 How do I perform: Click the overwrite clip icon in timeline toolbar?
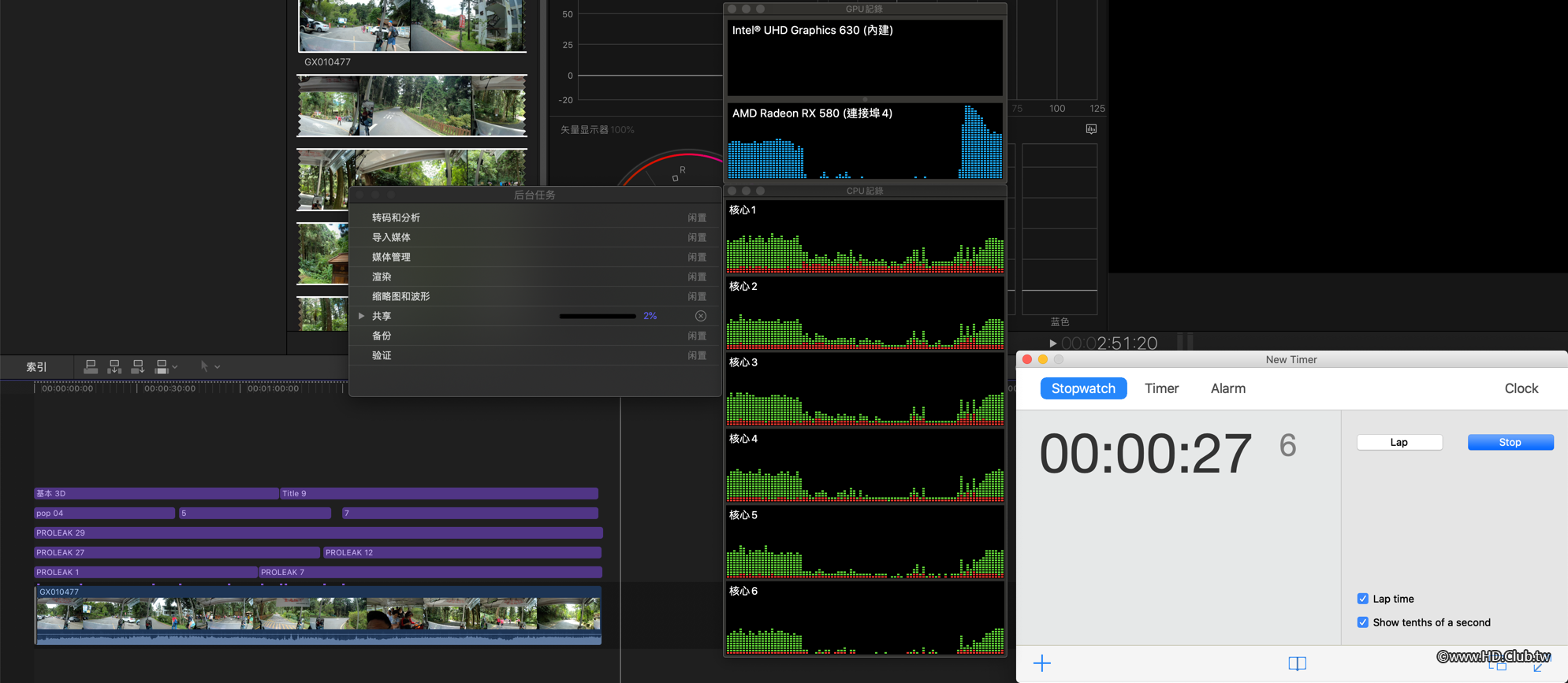[162, 366]
